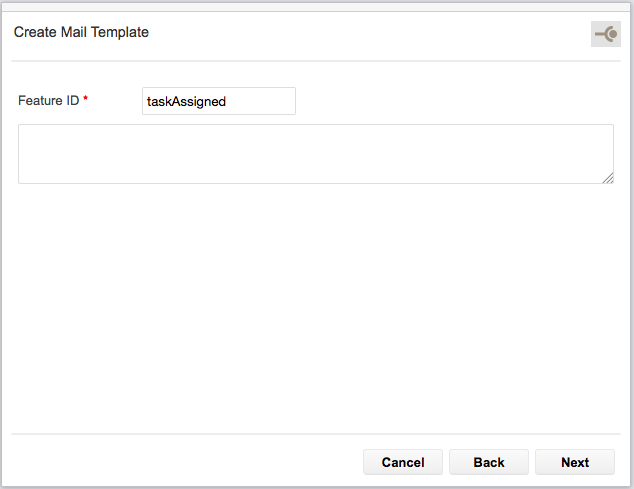The image size is (634, 489).
Task: Click the pin icon beside Create Mail Template
Action: (x=606, y=34)
